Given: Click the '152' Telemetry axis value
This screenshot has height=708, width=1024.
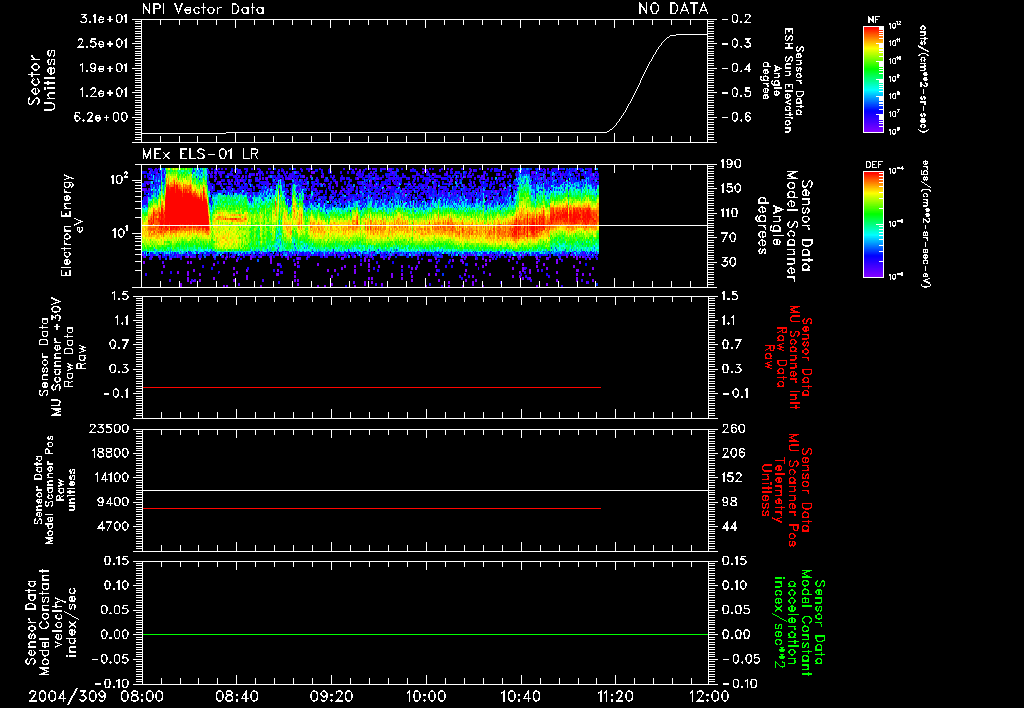Looking at the screenshot, I should 733,477.
